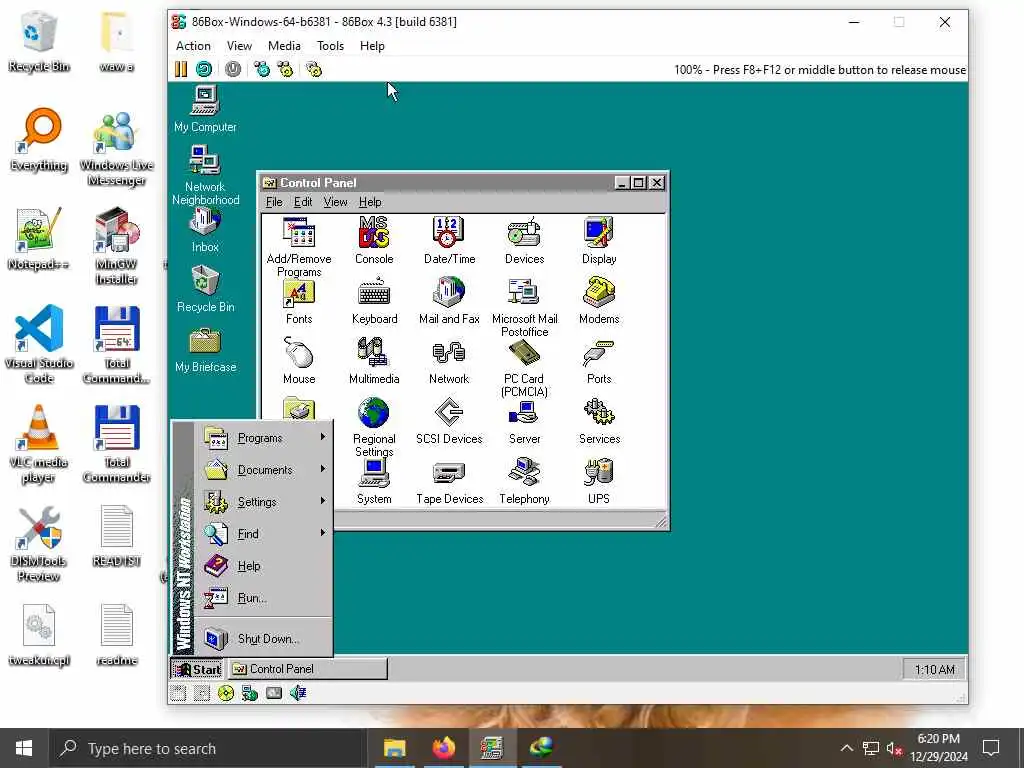The width and height of the screenshot is (1024, 768).
Task: Expand the Documents submenu in Start menu
Action: click(264, 470)
